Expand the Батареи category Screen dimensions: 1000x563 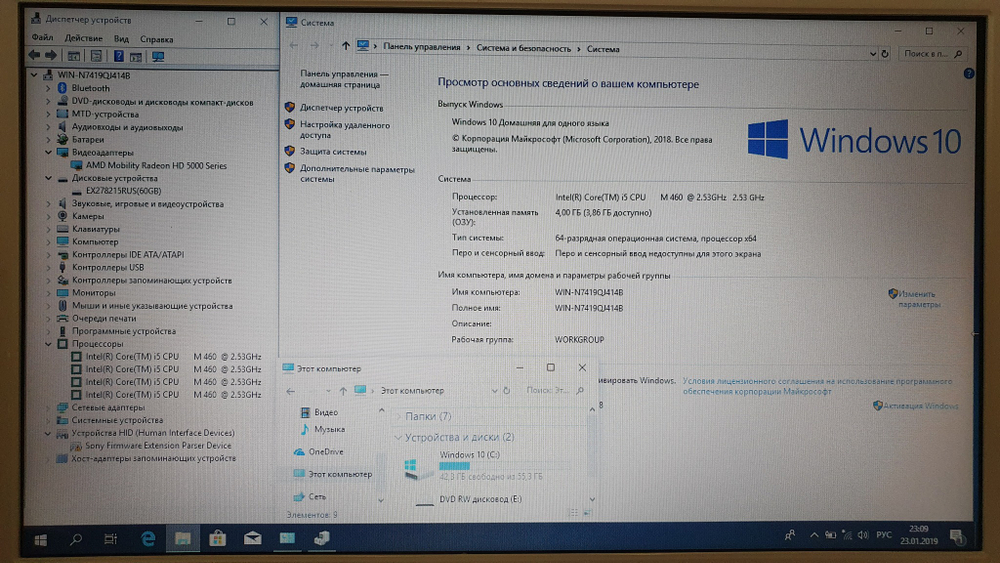click(x=48, y=140)
